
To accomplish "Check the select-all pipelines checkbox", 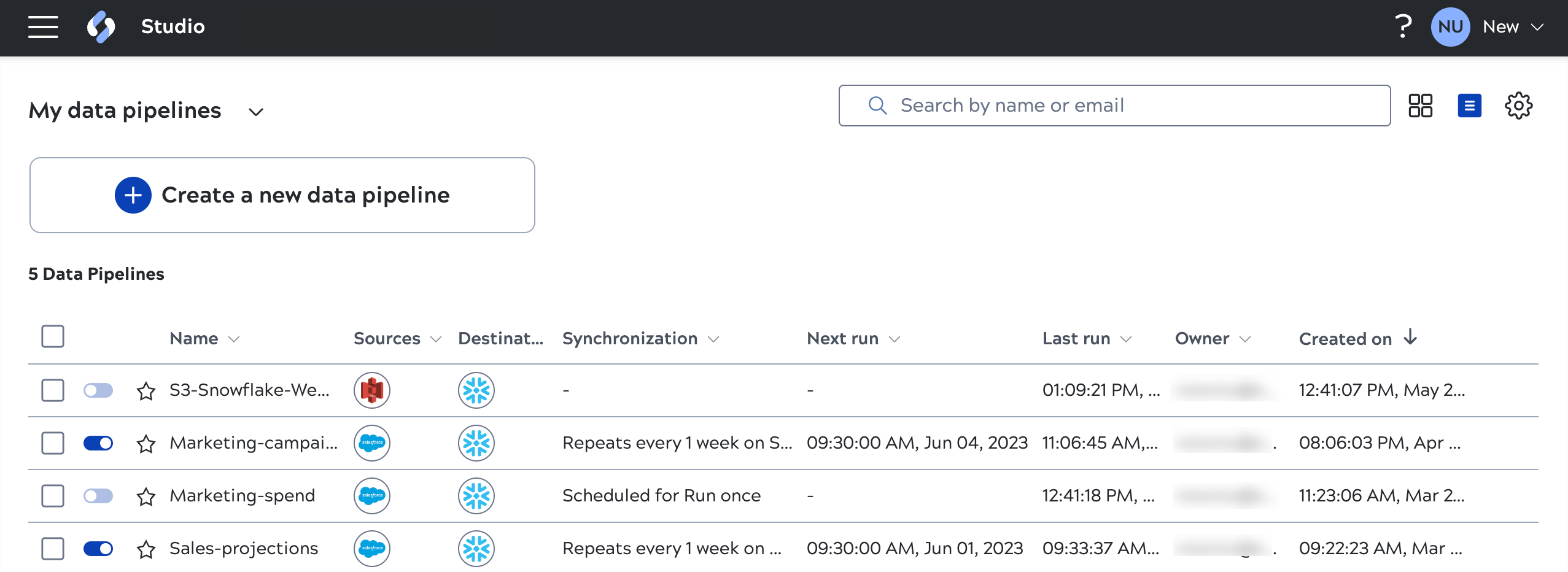I will 53,336.
